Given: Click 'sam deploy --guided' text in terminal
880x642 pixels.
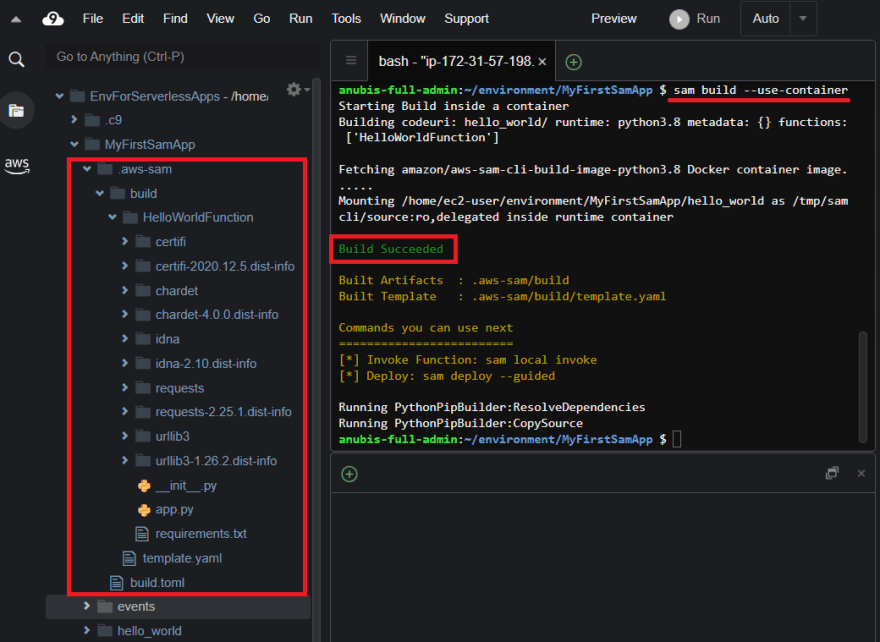Looking at the screenshot, I should tap(489, 376).
